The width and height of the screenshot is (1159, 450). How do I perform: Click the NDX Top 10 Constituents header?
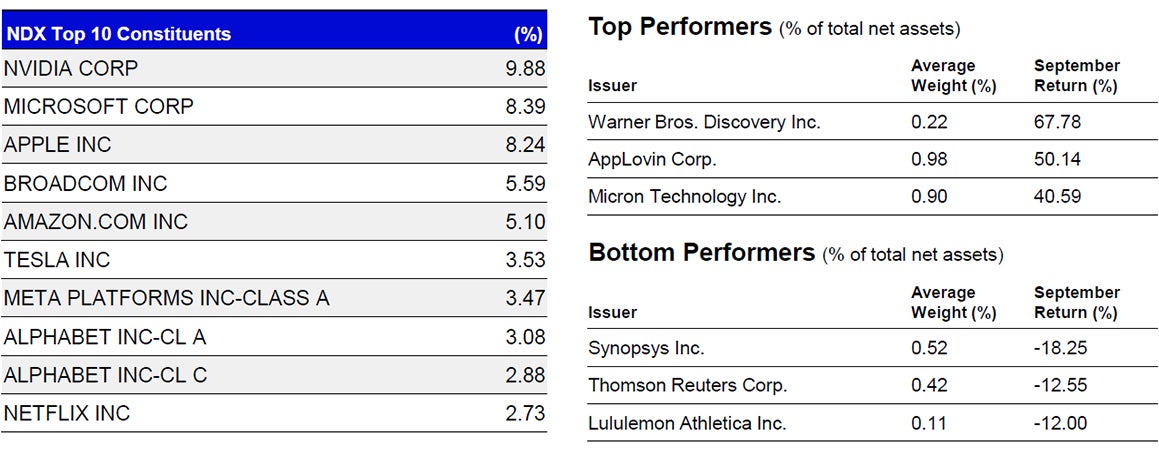[x=118, y=34]
